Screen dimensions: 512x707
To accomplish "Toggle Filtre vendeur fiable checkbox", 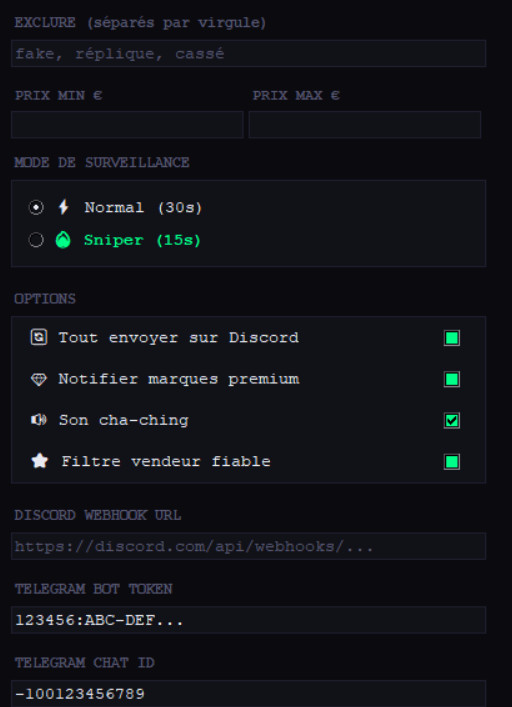I will pyautogui.click(x=452, y=462).
